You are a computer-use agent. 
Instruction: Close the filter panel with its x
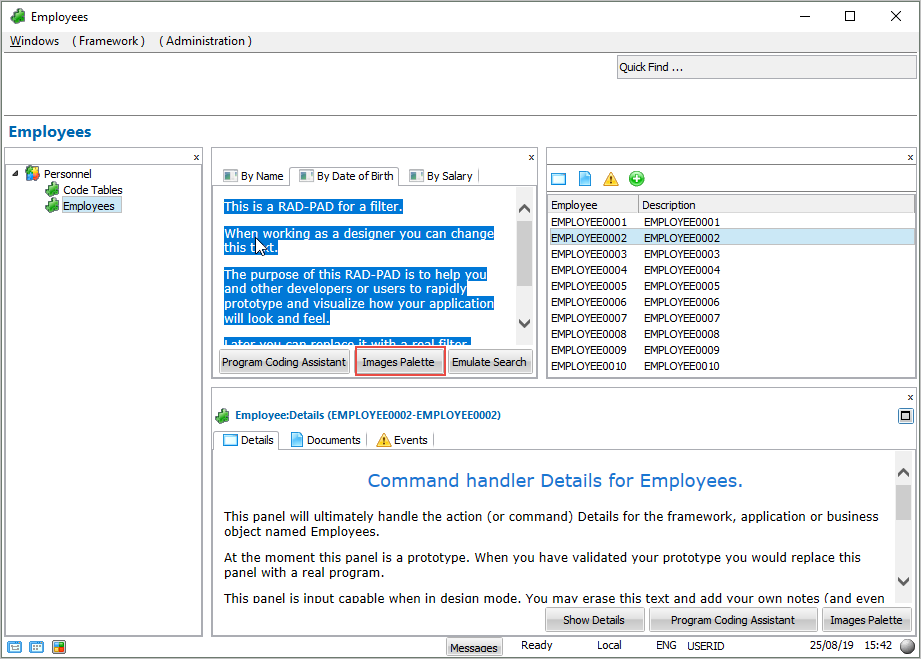(531, 157)
